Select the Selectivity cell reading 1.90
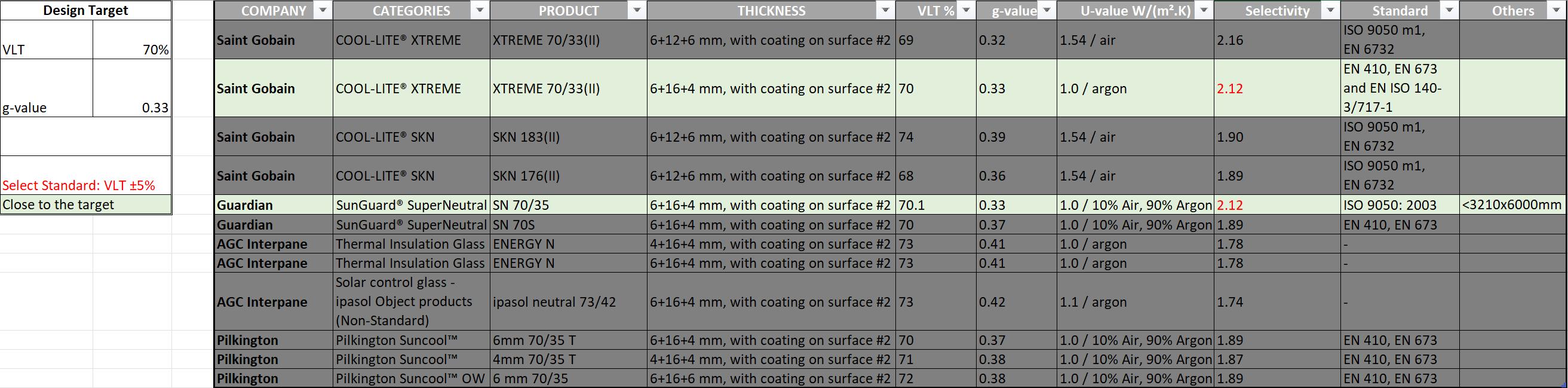This screenshot has height=388, width=1568. point(1277,136)
